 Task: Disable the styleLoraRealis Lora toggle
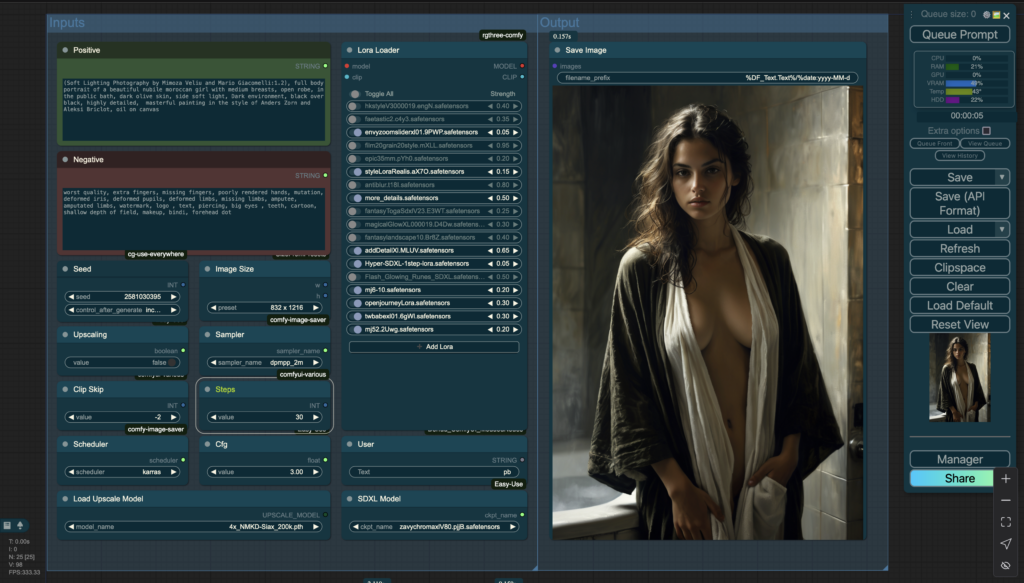point(355,172)
